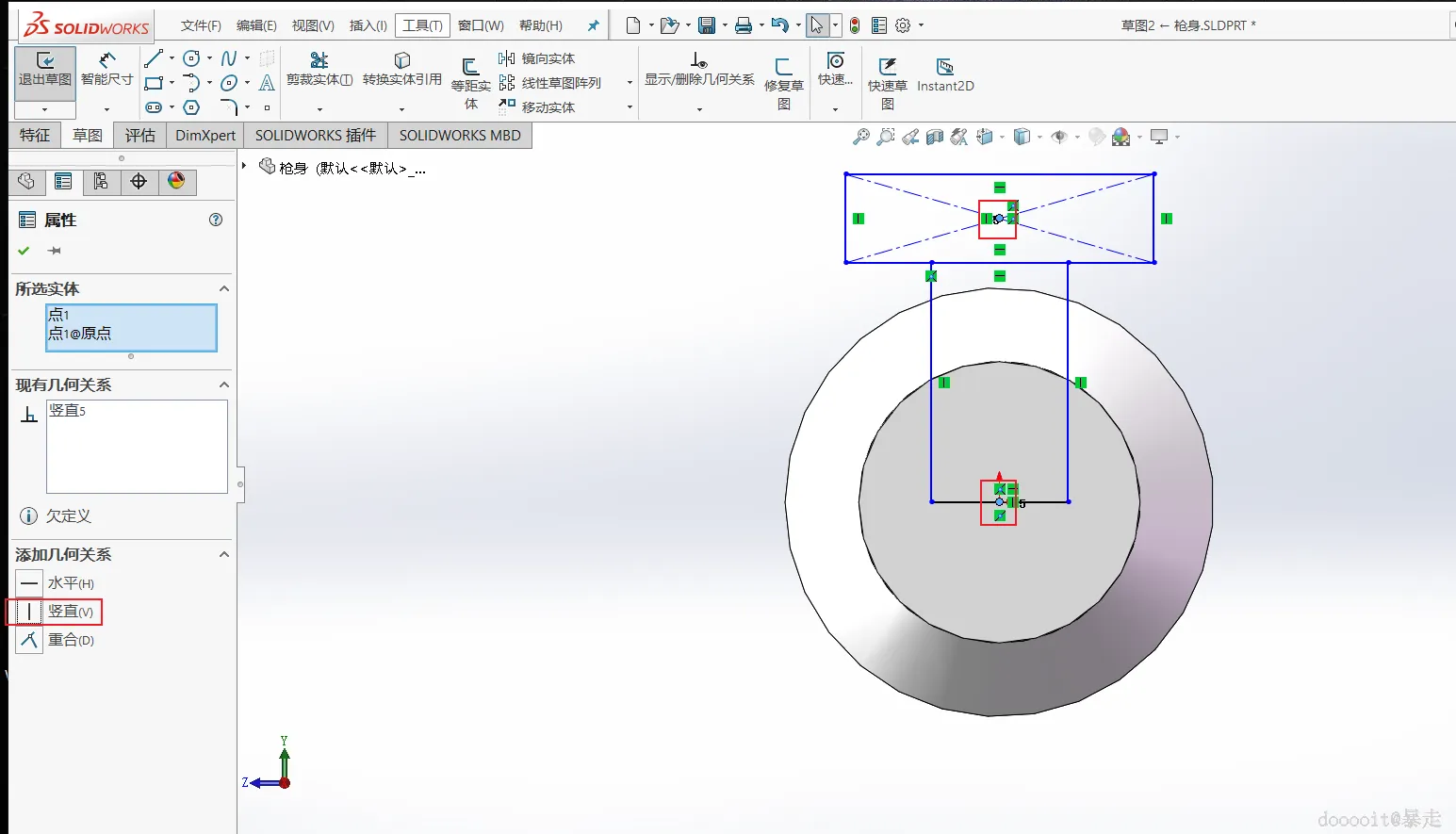Screen dimensions: 1456x834
Task: Select the Mirror Entities (镜向实体) tool
Action: 537,58
